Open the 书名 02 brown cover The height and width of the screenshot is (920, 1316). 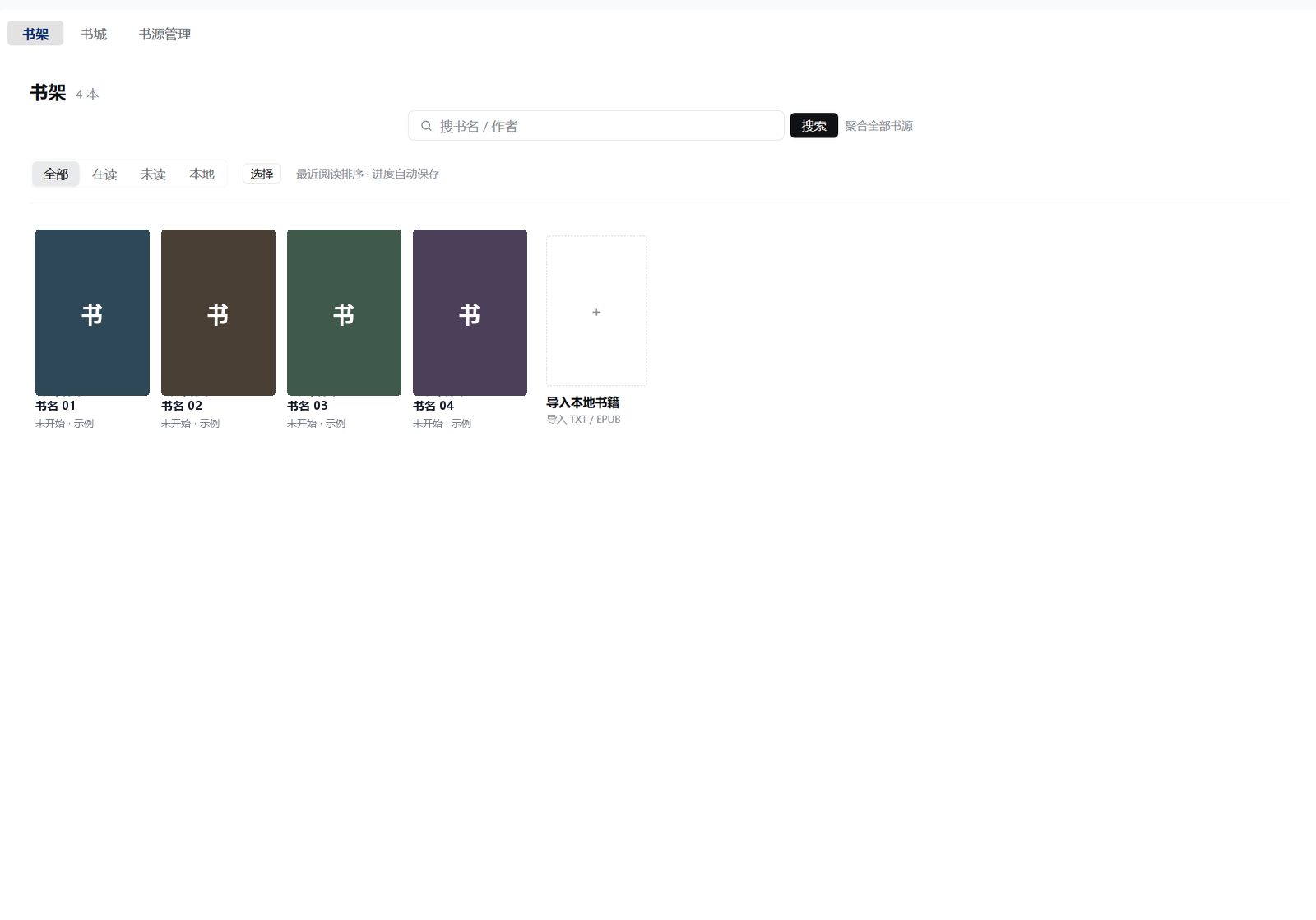click(218, 313)
